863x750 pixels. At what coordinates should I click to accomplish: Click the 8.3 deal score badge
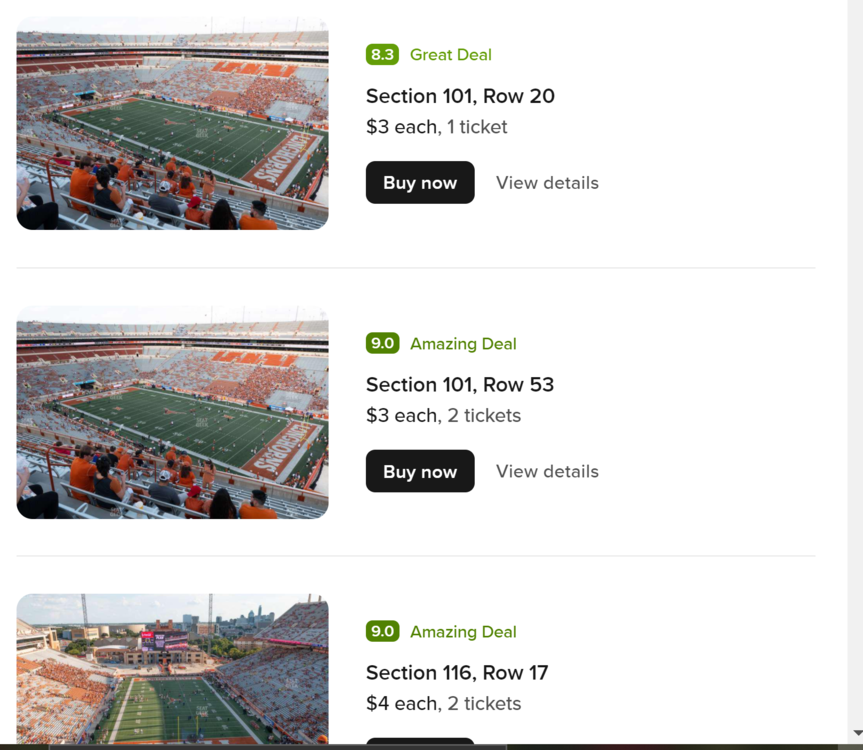[382, 55]
